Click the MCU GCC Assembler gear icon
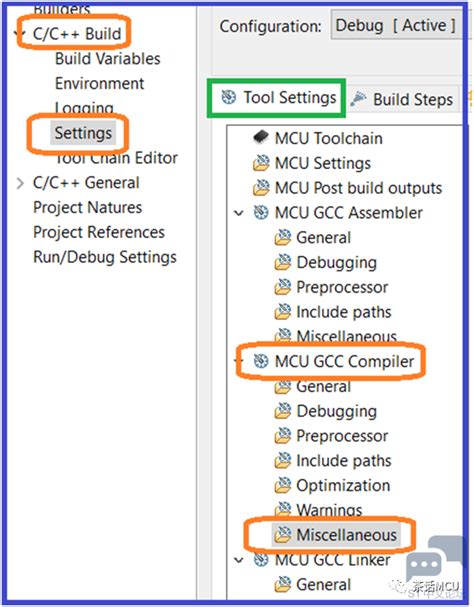 pos(261,212)
